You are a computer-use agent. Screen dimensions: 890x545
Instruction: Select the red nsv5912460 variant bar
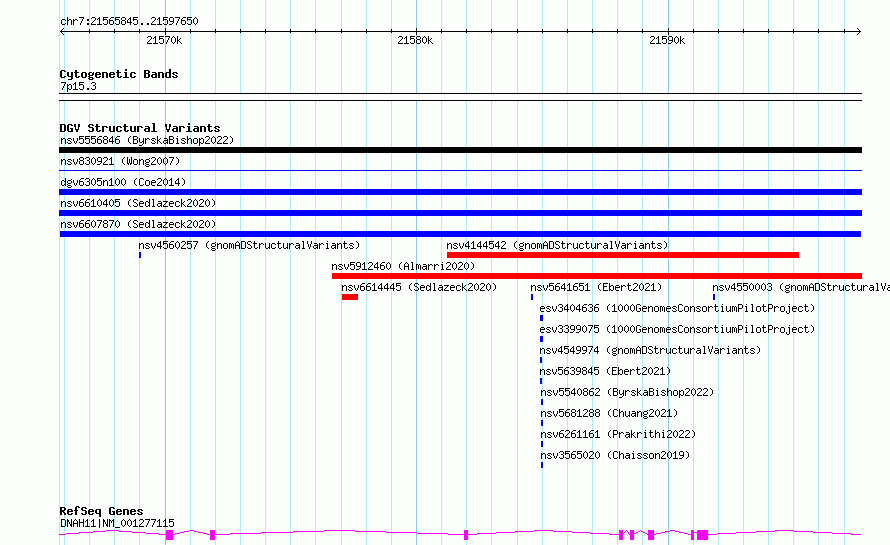coord(597,276)
